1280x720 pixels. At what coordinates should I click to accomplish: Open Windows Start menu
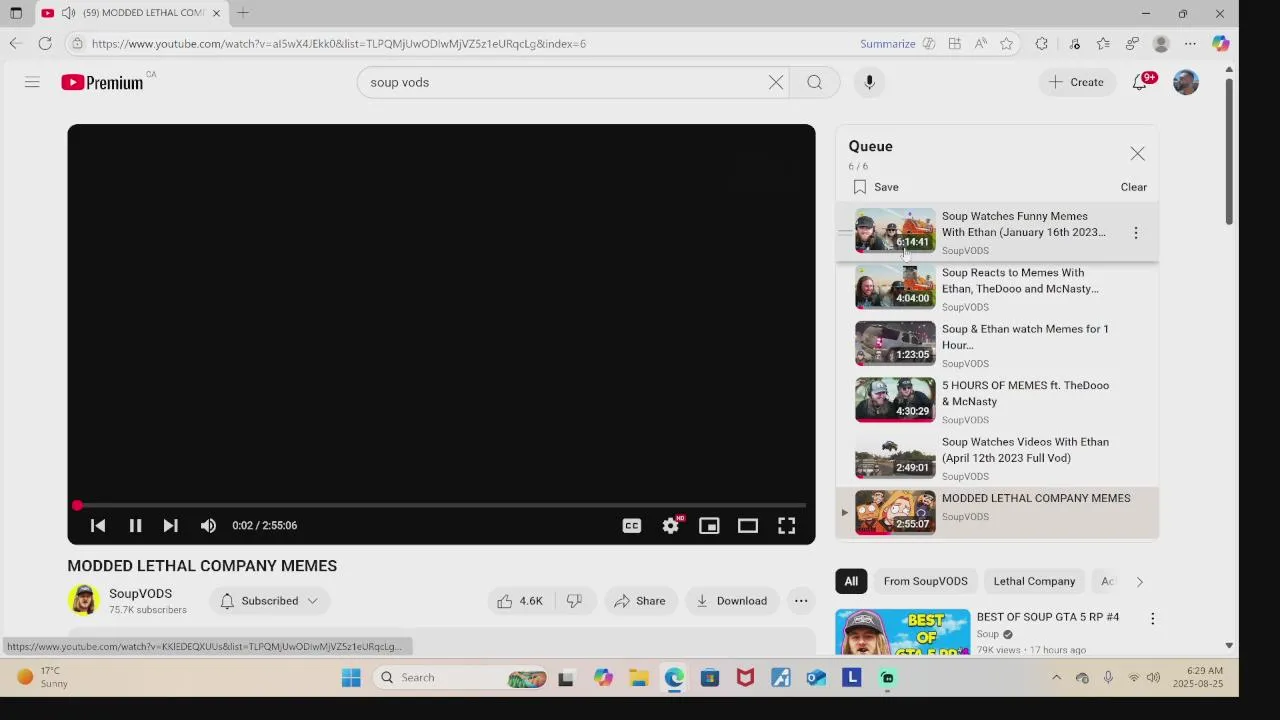[351, 678]
